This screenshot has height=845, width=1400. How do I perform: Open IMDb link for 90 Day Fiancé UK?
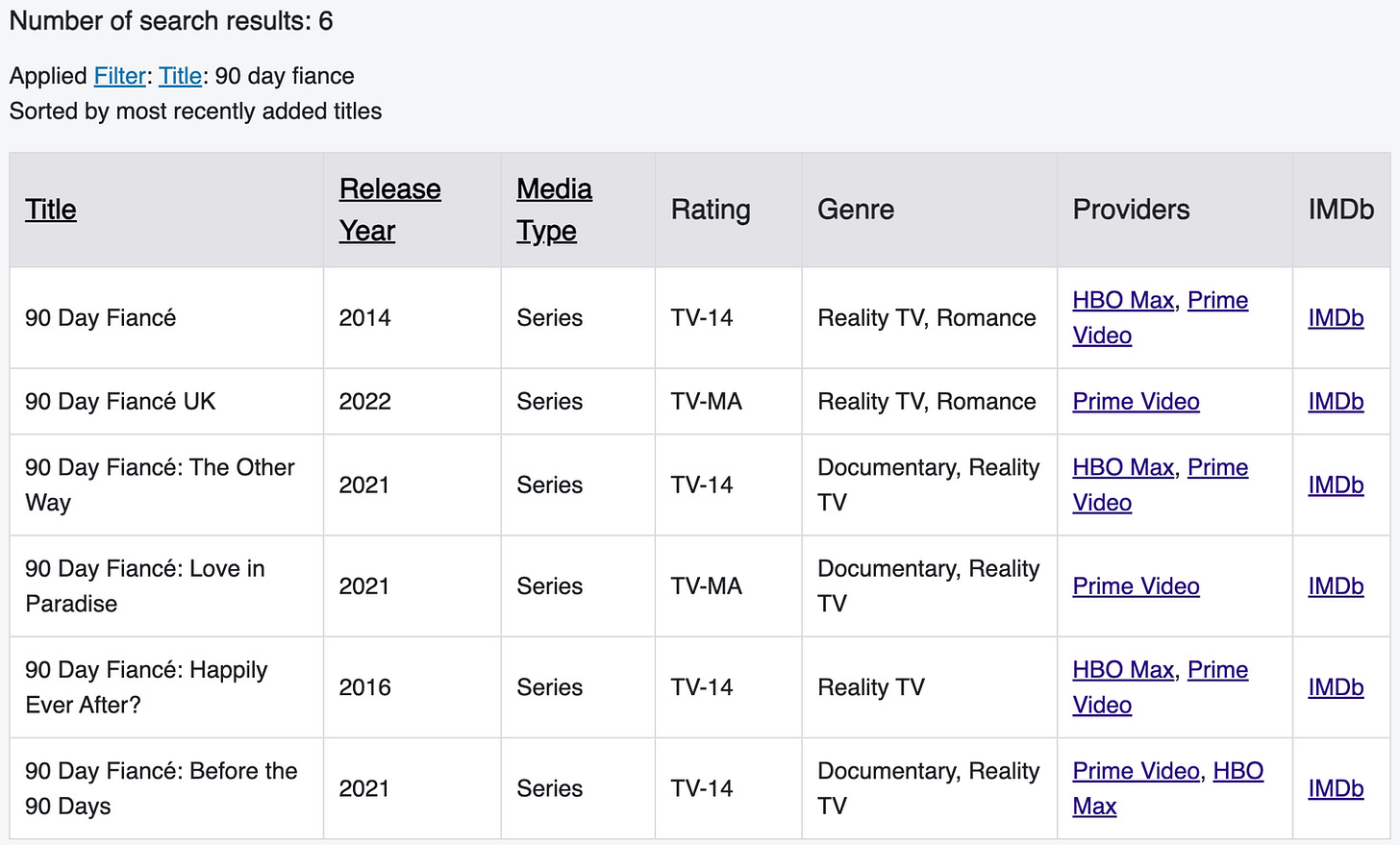tap(1336, 402)
